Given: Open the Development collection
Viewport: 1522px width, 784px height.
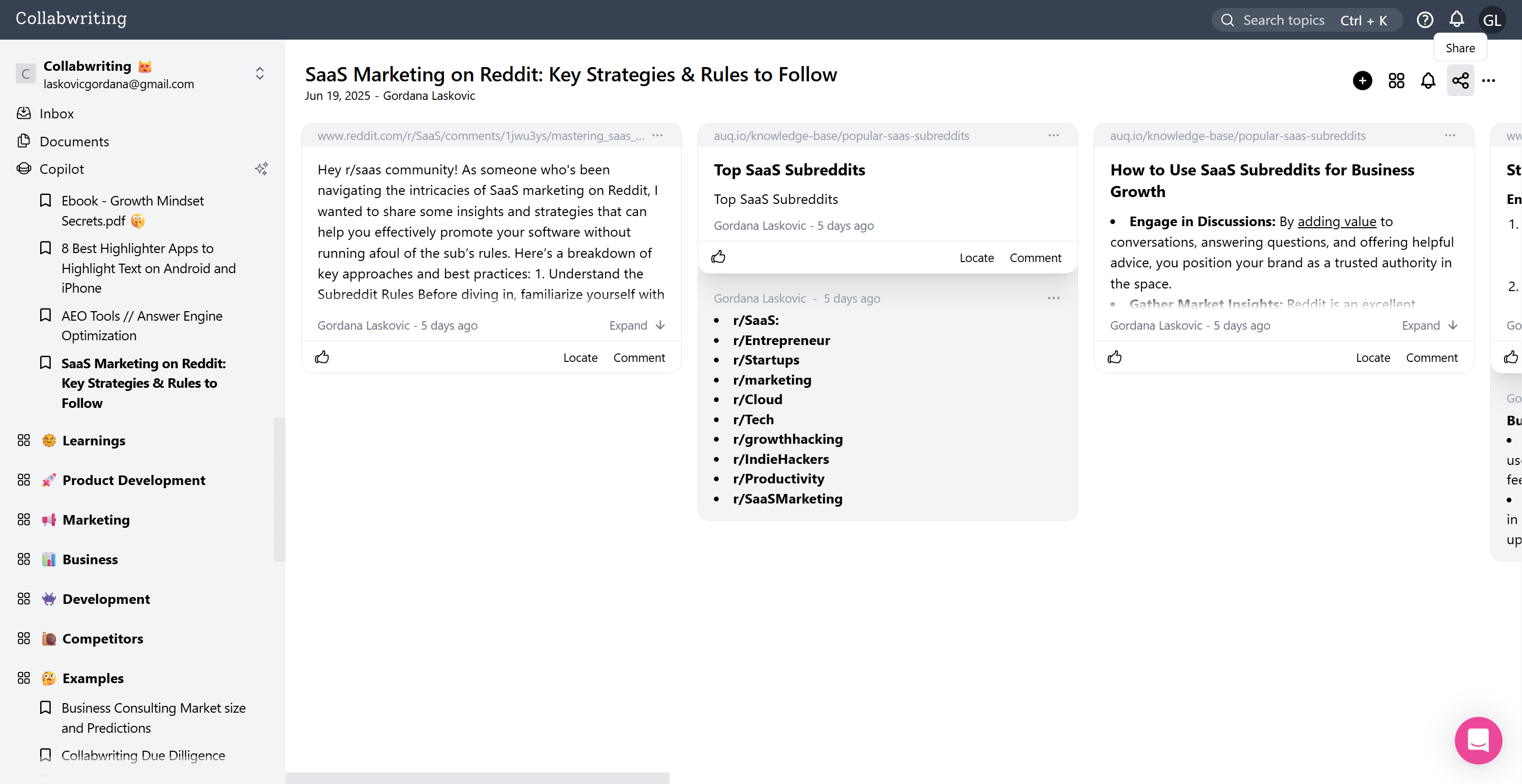Looking at the screenshot, I should [x=106, y=599].
